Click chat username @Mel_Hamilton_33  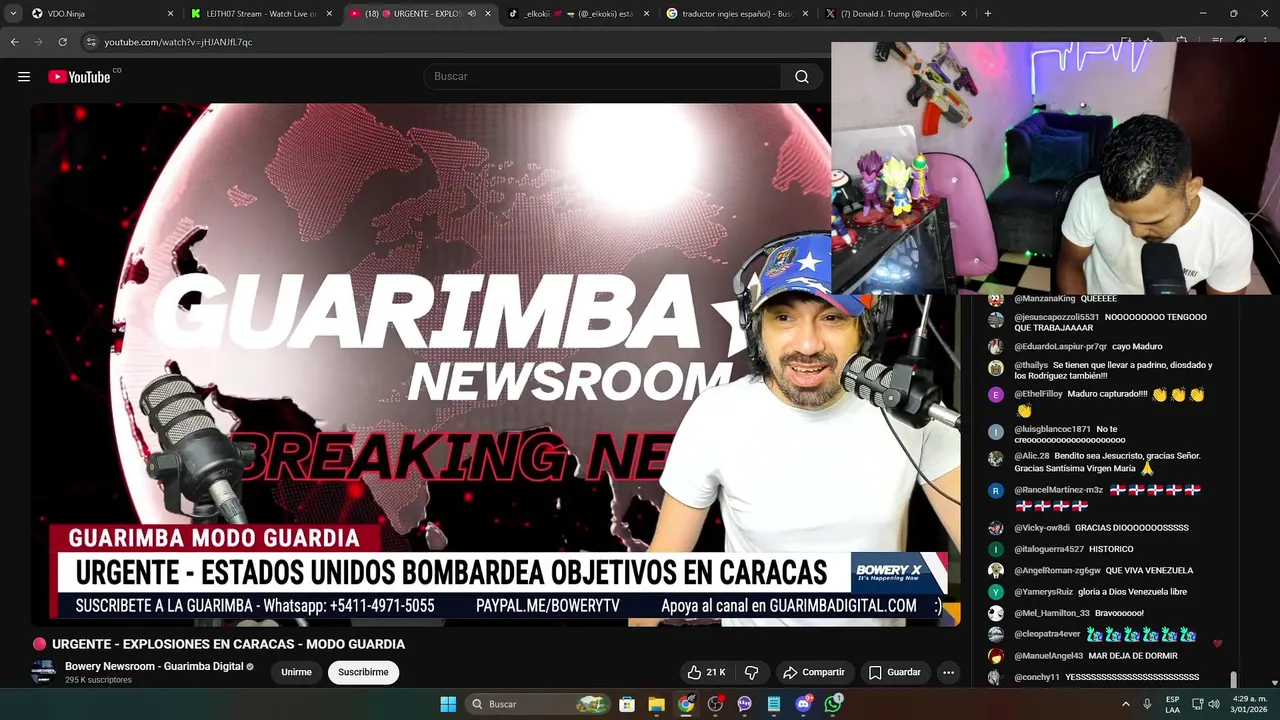tap(1052, 613)
